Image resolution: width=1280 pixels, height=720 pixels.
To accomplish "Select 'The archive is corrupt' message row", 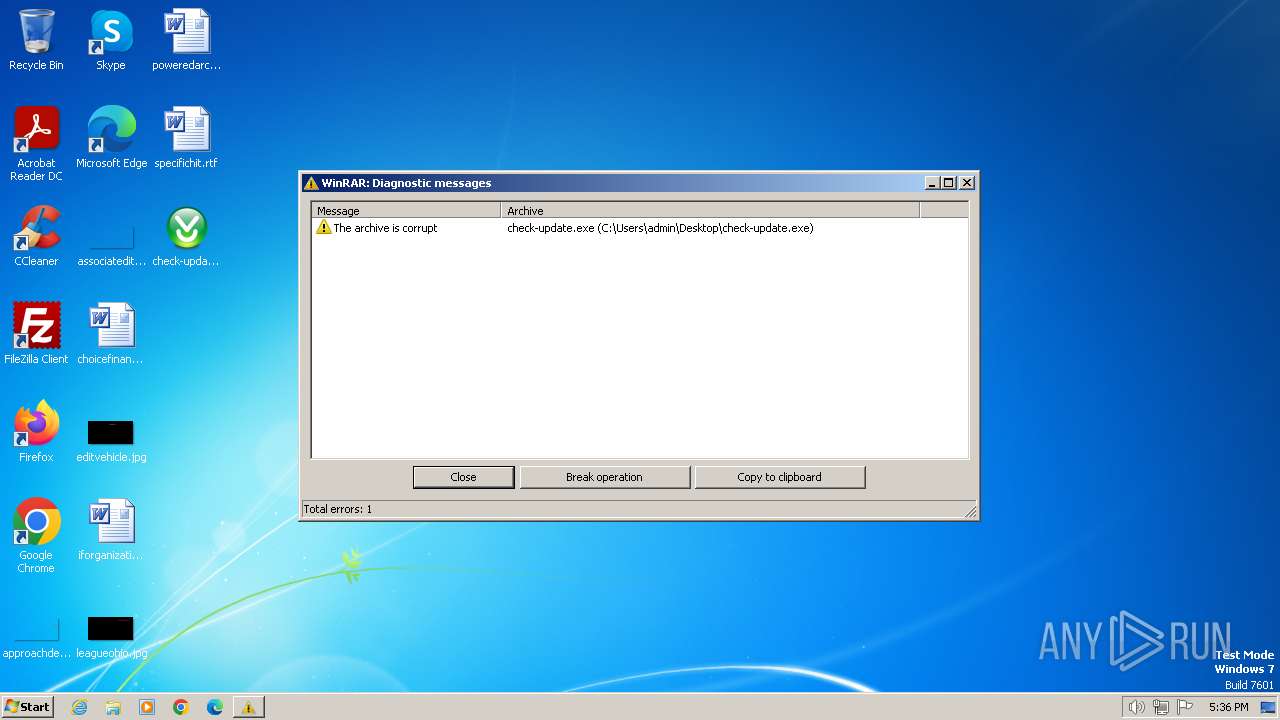I will pyautogui.click(x=640, y=228).
